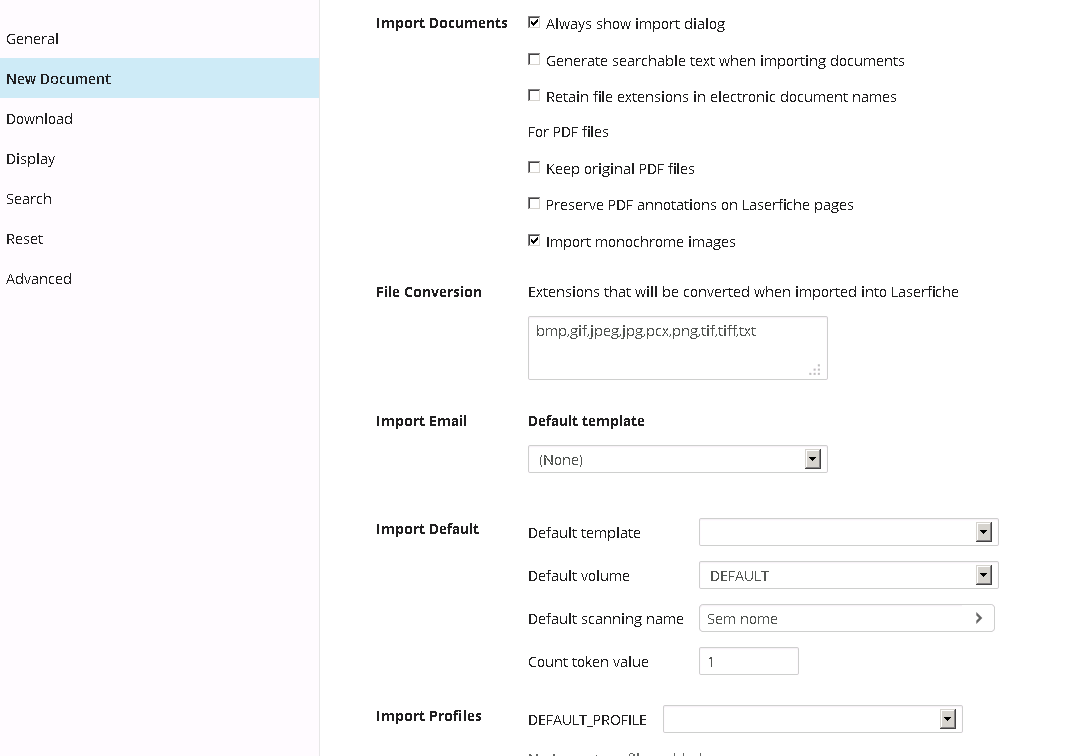Enable Generate searchable text when importing
1085x756 pixels.
tap(534, 60)
